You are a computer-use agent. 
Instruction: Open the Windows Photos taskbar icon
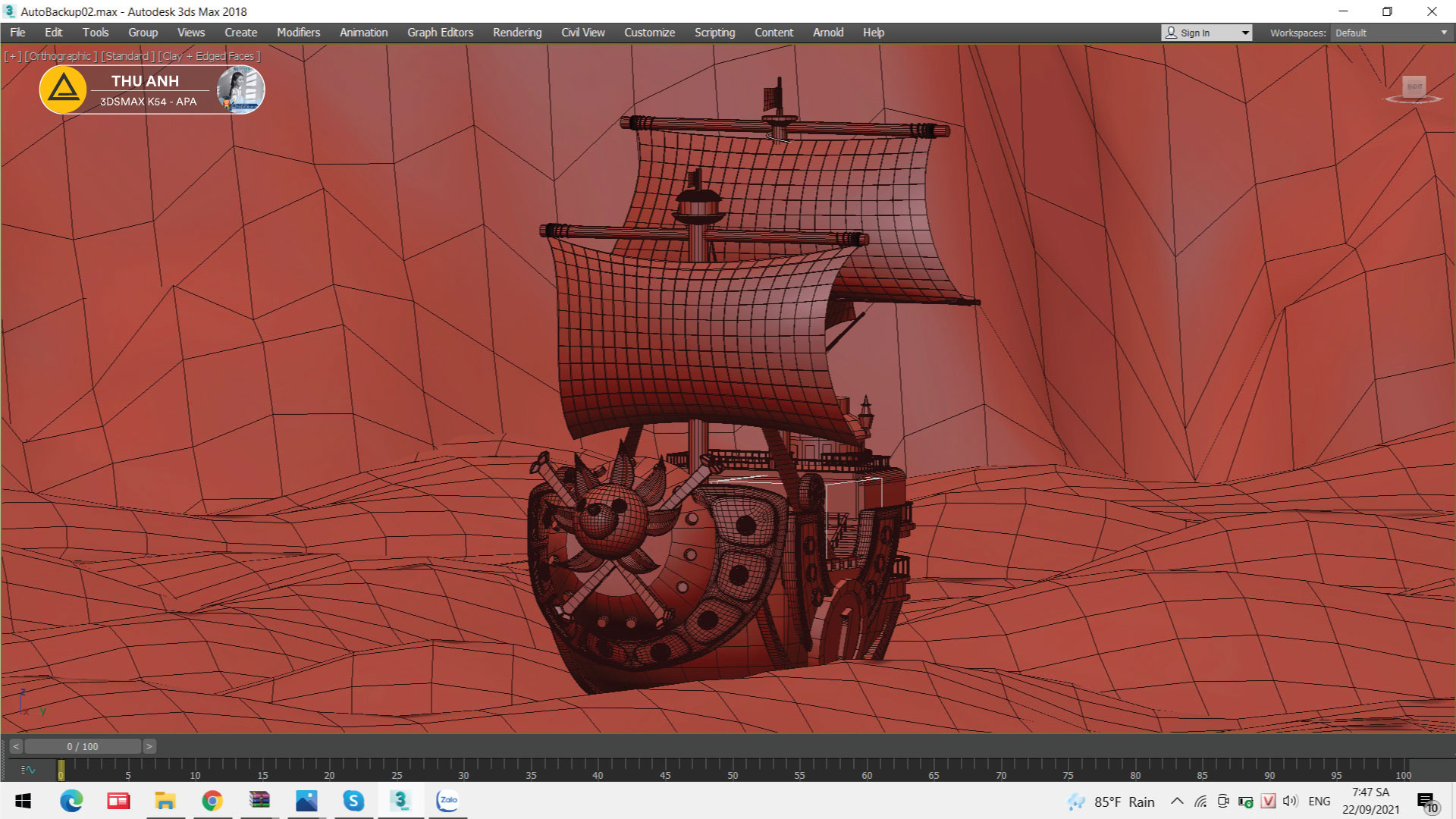(306, 801)
